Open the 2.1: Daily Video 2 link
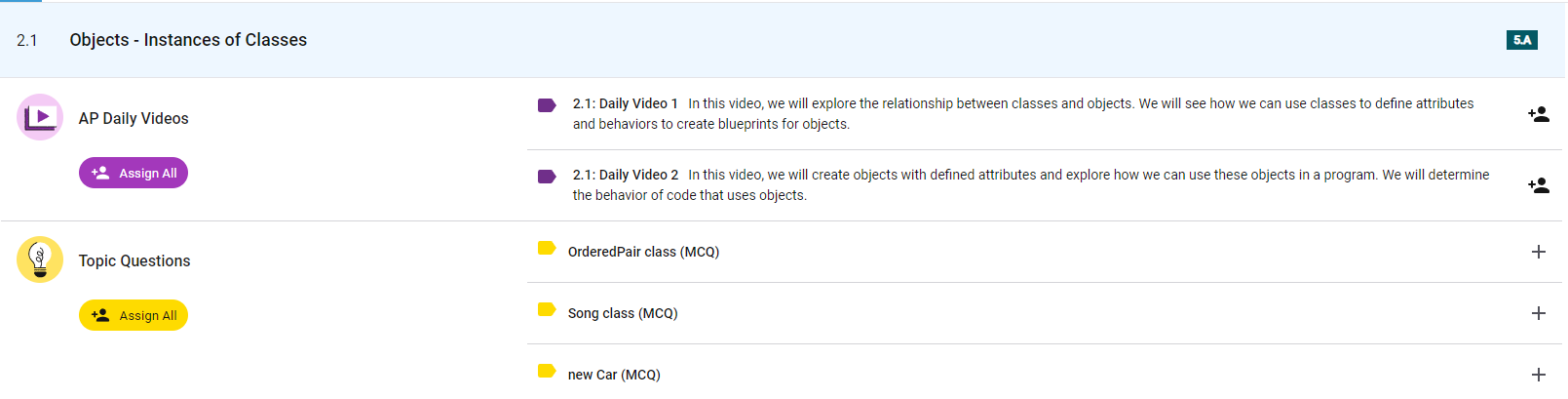The image size is (1568, 399). (626, 175)
